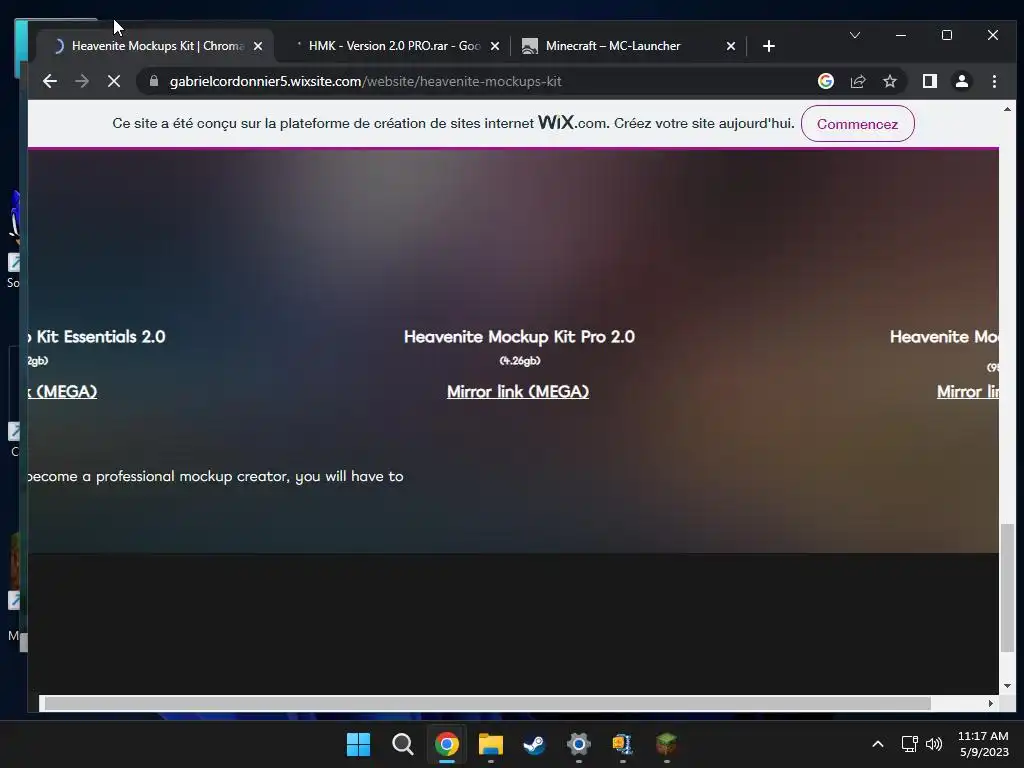Click the Chrome taskbar icon
The image size is (1024, 768).
(447, 744)
